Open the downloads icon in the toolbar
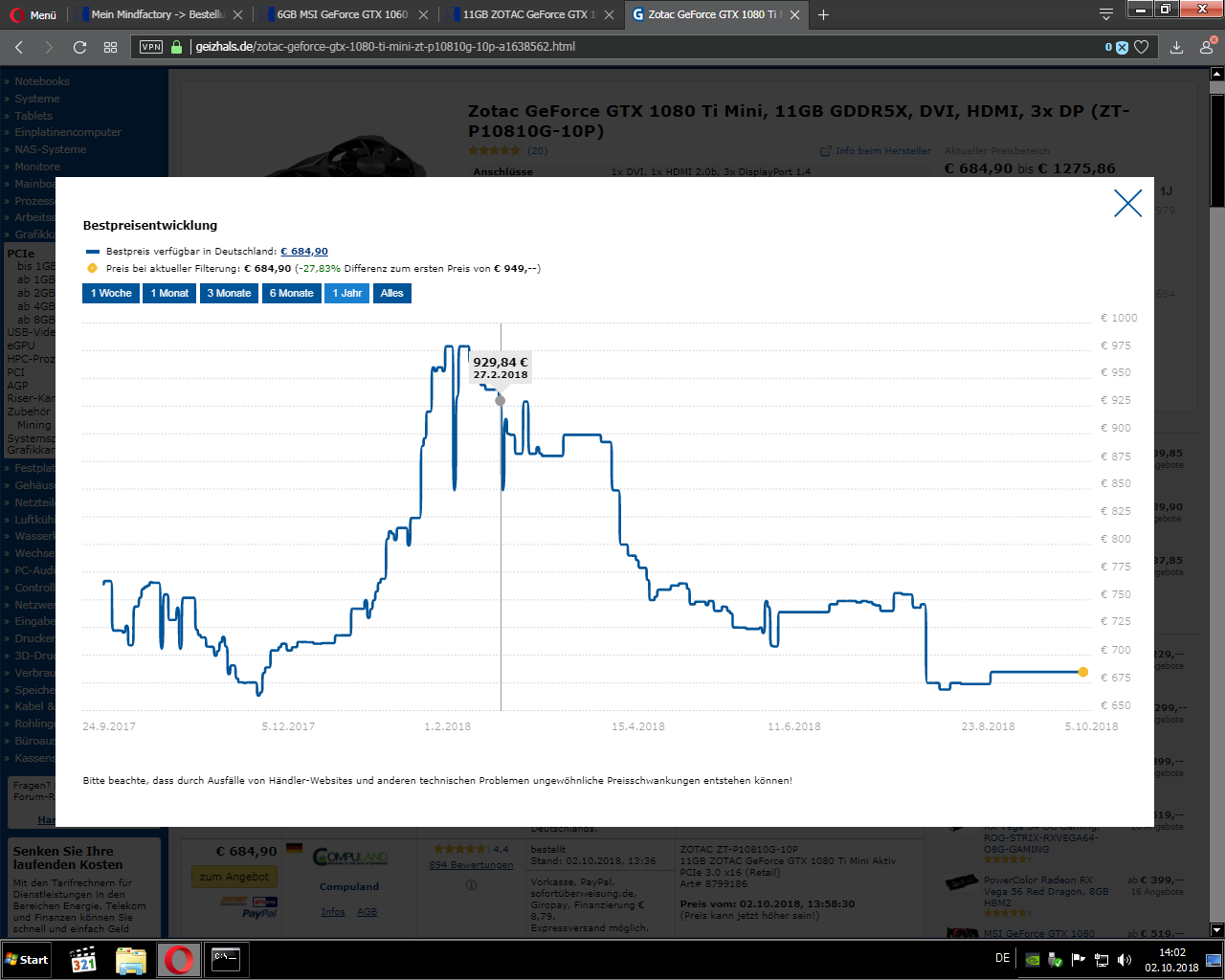The height and width of the screenshot is (980, 1225). point(1177,47)
